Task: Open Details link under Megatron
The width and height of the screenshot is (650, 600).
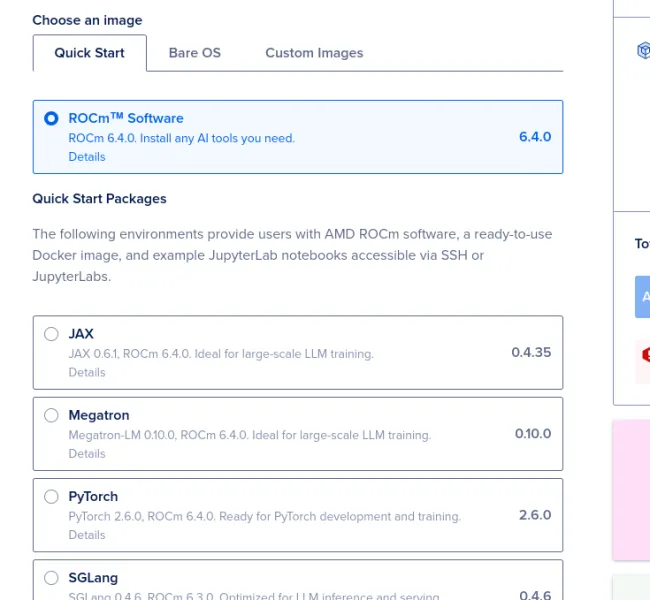Action: 87,454
